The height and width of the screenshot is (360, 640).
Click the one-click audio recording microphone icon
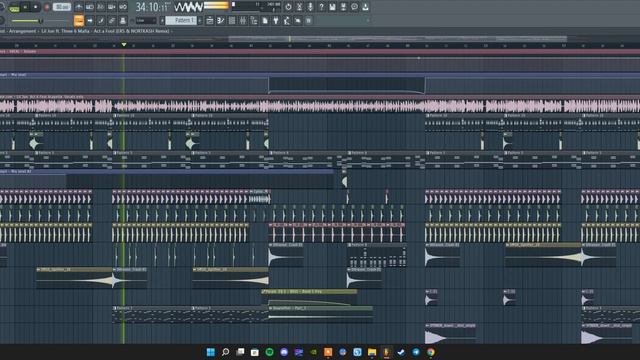(x=310, y=7)
